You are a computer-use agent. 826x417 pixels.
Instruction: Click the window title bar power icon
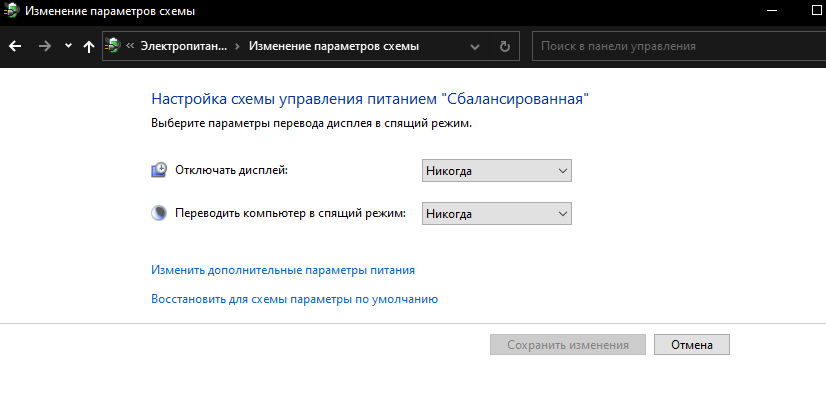coord(11,11)
